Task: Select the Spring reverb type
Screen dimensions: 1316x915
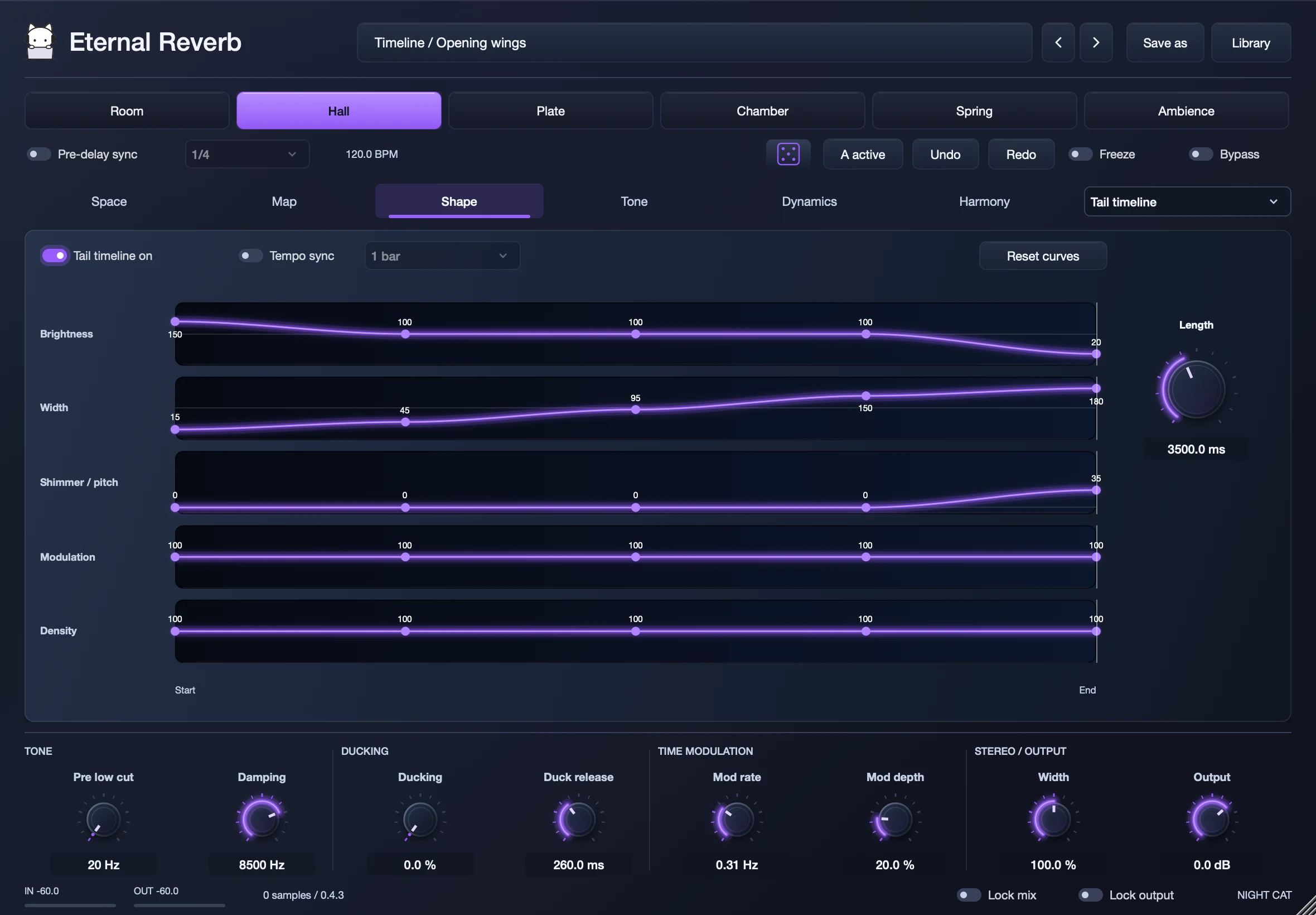Action: pyautogui.click(x=974, y=110)
